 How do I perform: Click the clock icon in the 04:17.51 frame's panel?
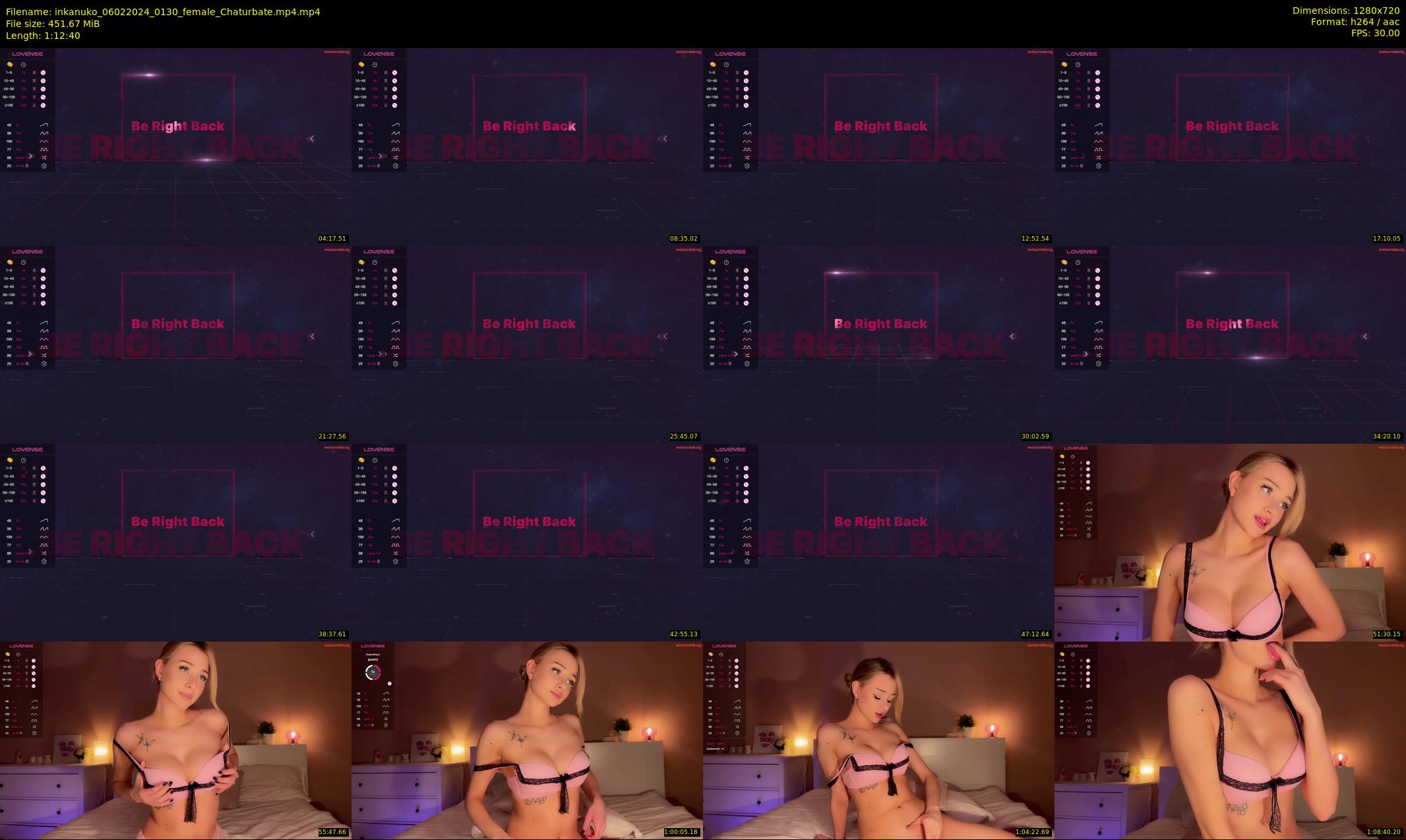point(23,65)
